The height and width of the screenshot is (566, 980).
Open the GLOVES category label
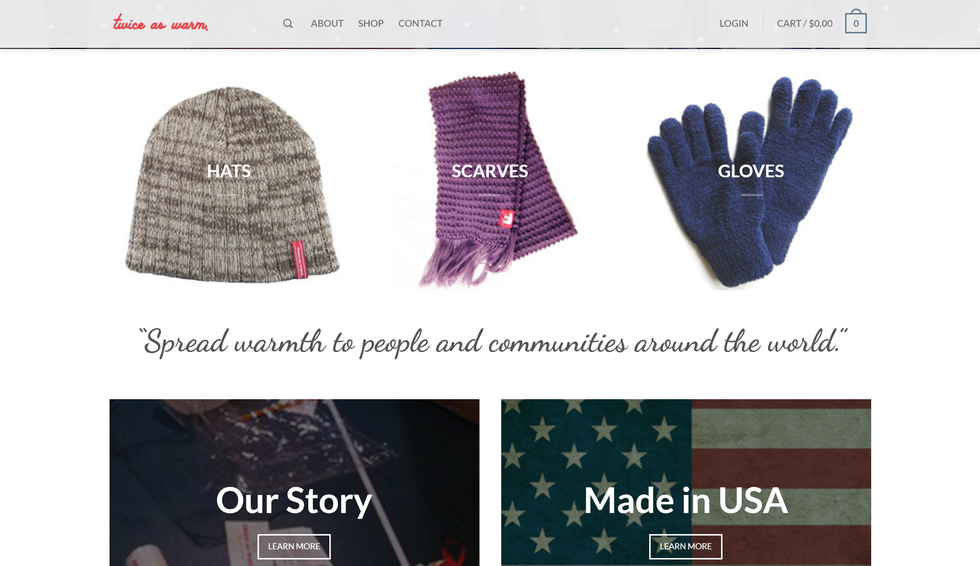click(x=751, y=171)
